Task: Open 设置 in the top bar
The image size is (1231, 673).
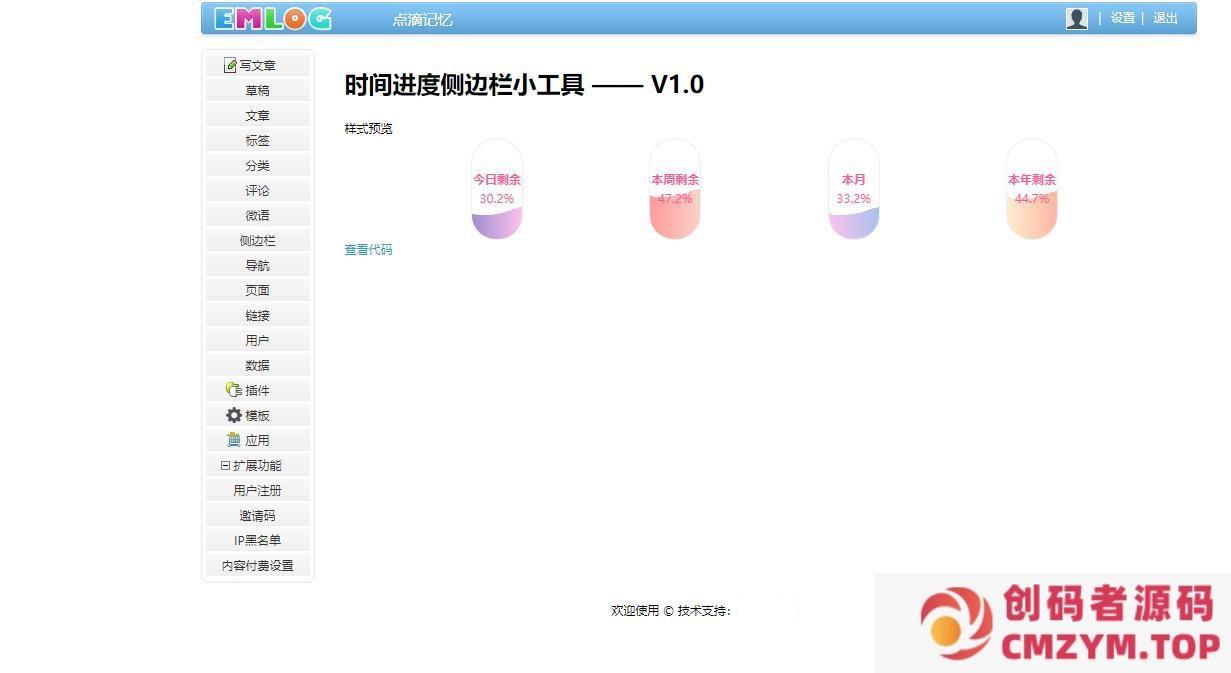Action: (1122, 18)
